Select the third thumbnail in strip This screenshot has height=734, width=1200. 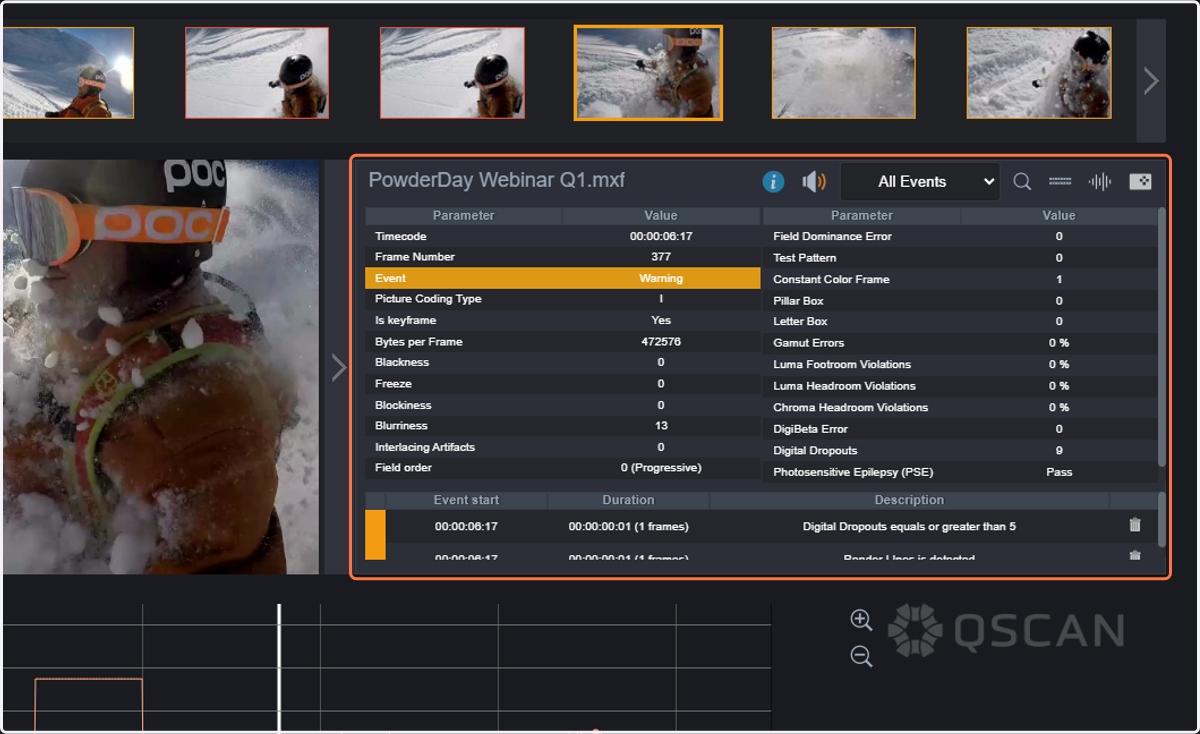click(x=452, y=73)
